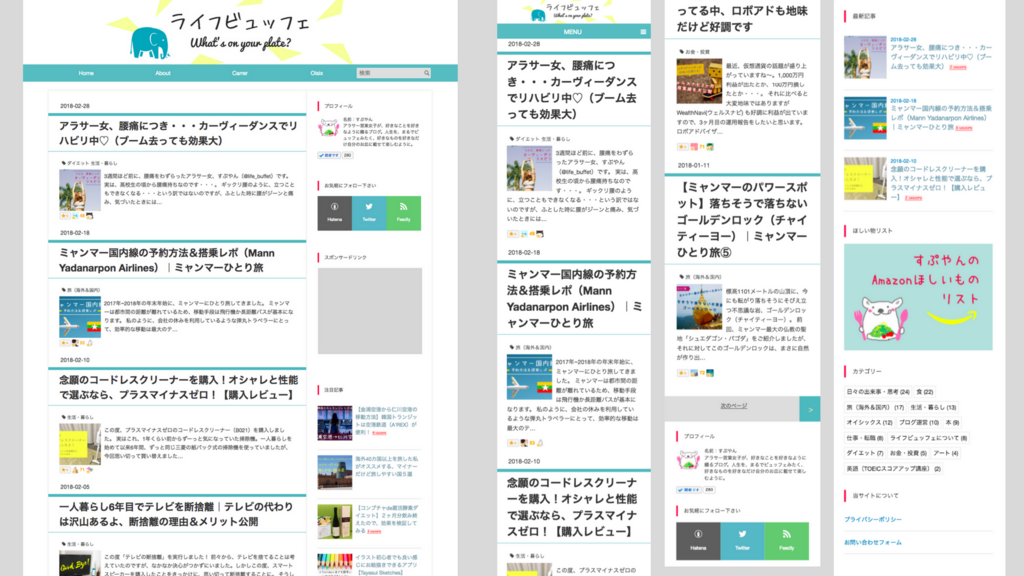Tap the MENU bar in the mobile layout

click(573, 31)
